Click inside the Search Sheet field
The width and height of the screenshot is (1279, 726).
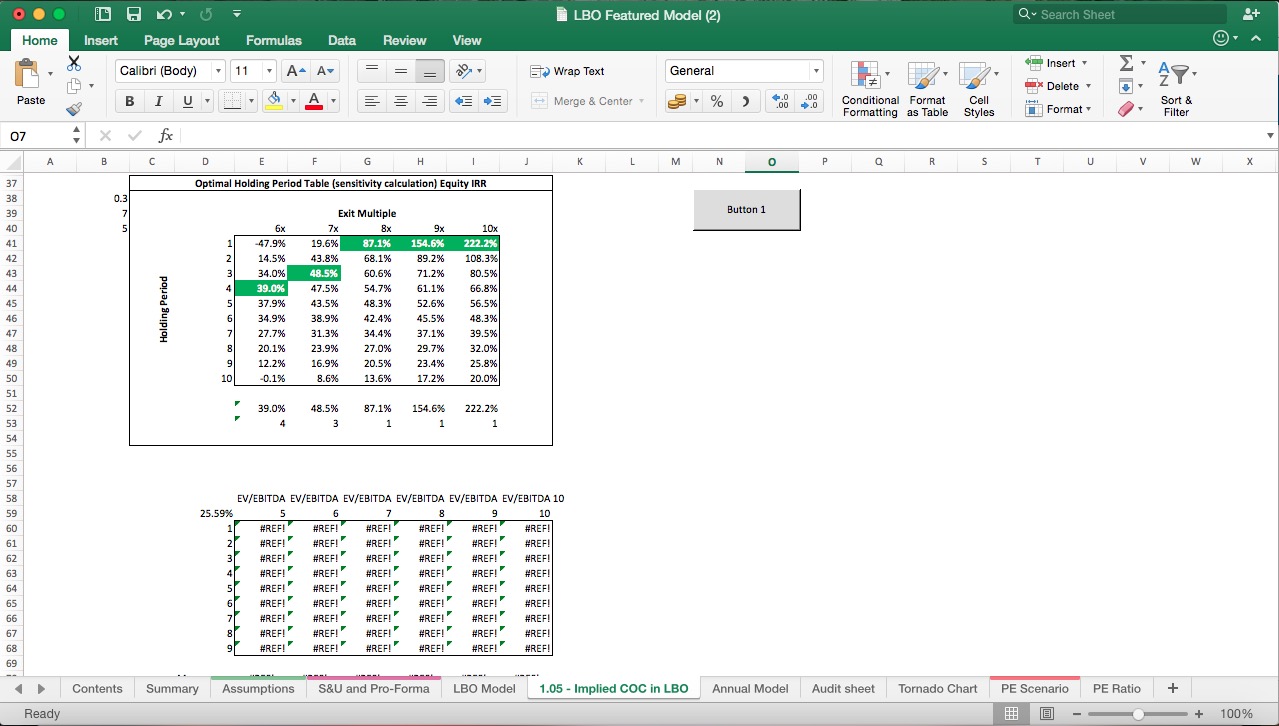[x=1120, y=14]
